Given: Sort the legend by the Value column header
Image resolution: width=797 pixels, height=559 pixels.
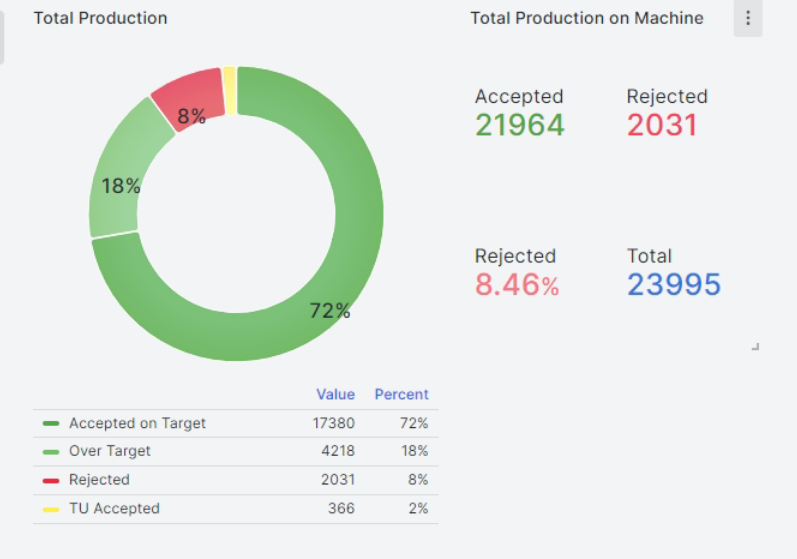Looking at the screenshot, I should (335, 394).
